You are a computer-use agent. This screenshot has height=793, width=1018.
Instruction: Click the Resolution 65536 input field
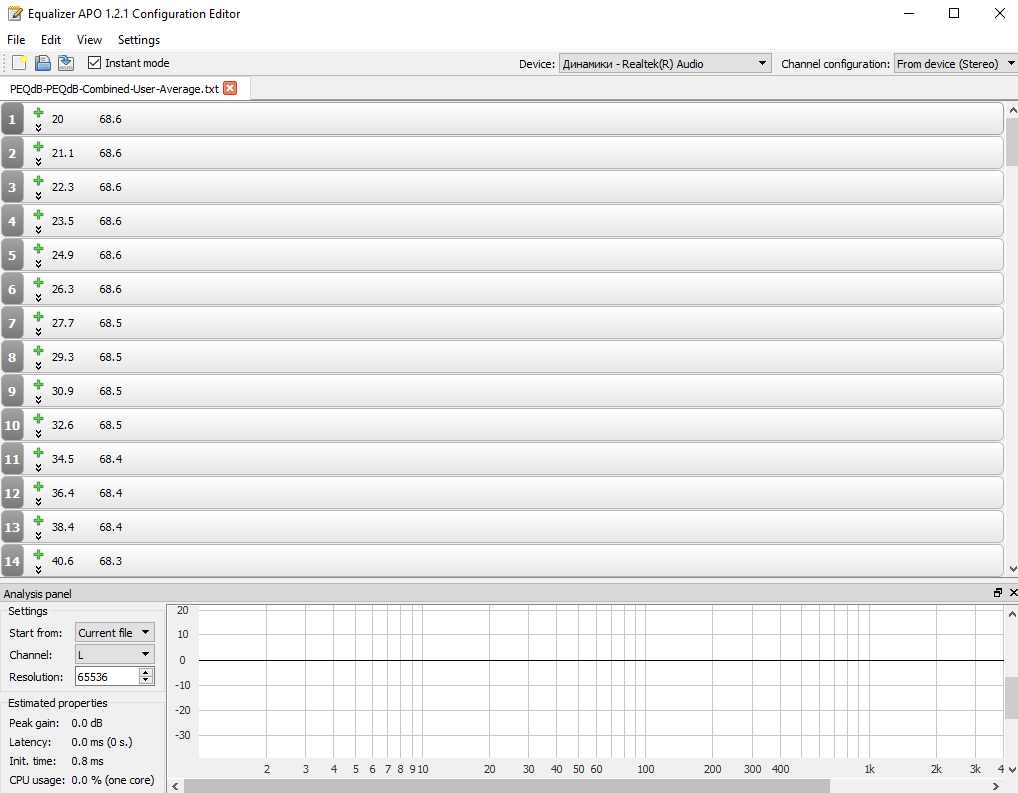pos(107,677)
